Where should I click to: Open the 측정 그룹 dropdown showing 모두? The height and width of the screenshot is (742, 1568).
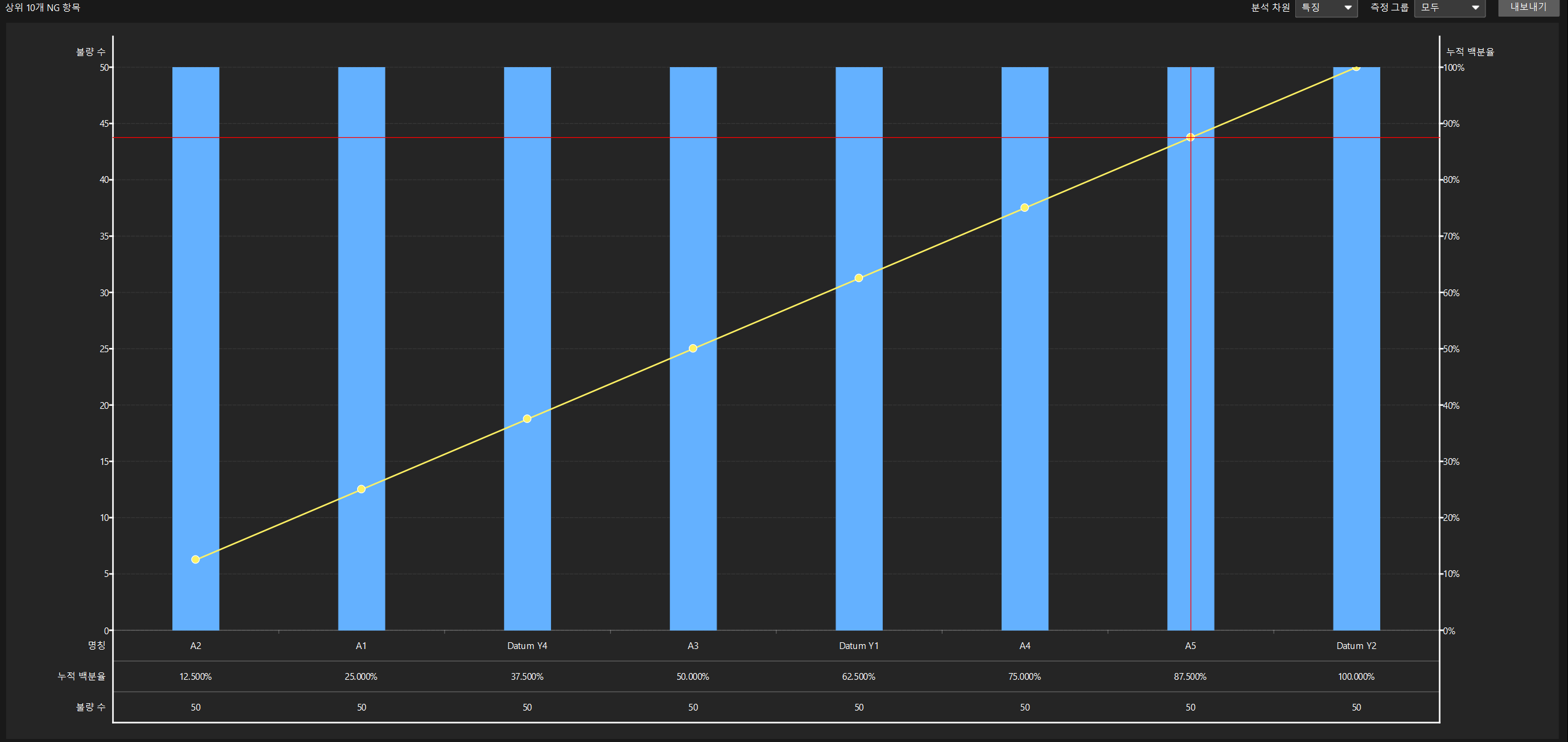1450,8
